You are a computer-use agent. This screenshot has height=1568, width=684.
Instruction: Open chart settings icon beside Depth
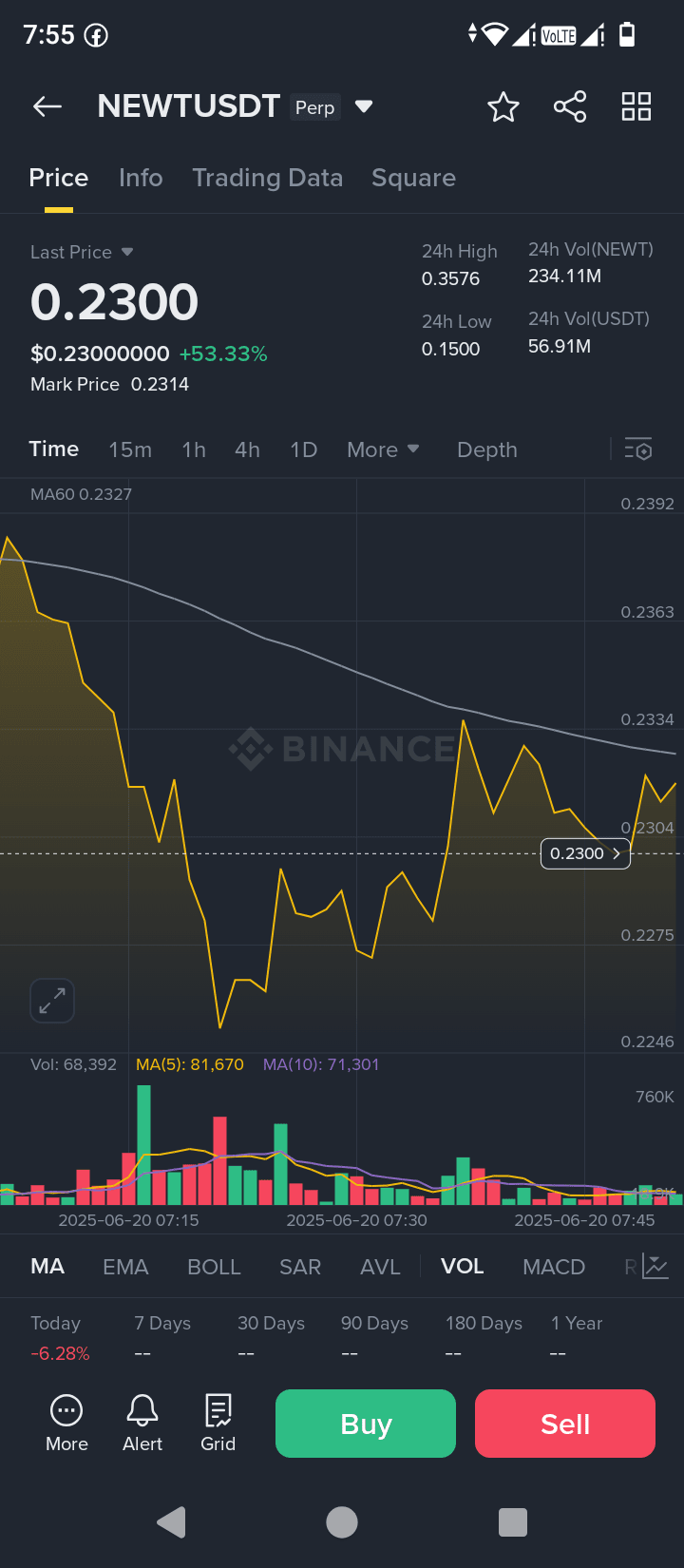638,449
